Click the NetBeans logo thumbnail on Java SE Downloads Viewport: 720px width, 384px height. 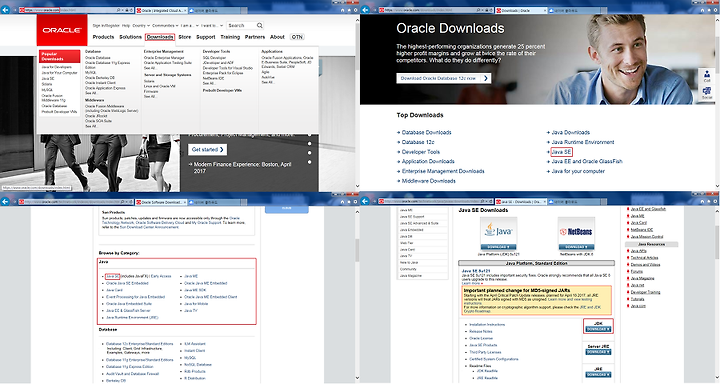click(x=576, y=233)
